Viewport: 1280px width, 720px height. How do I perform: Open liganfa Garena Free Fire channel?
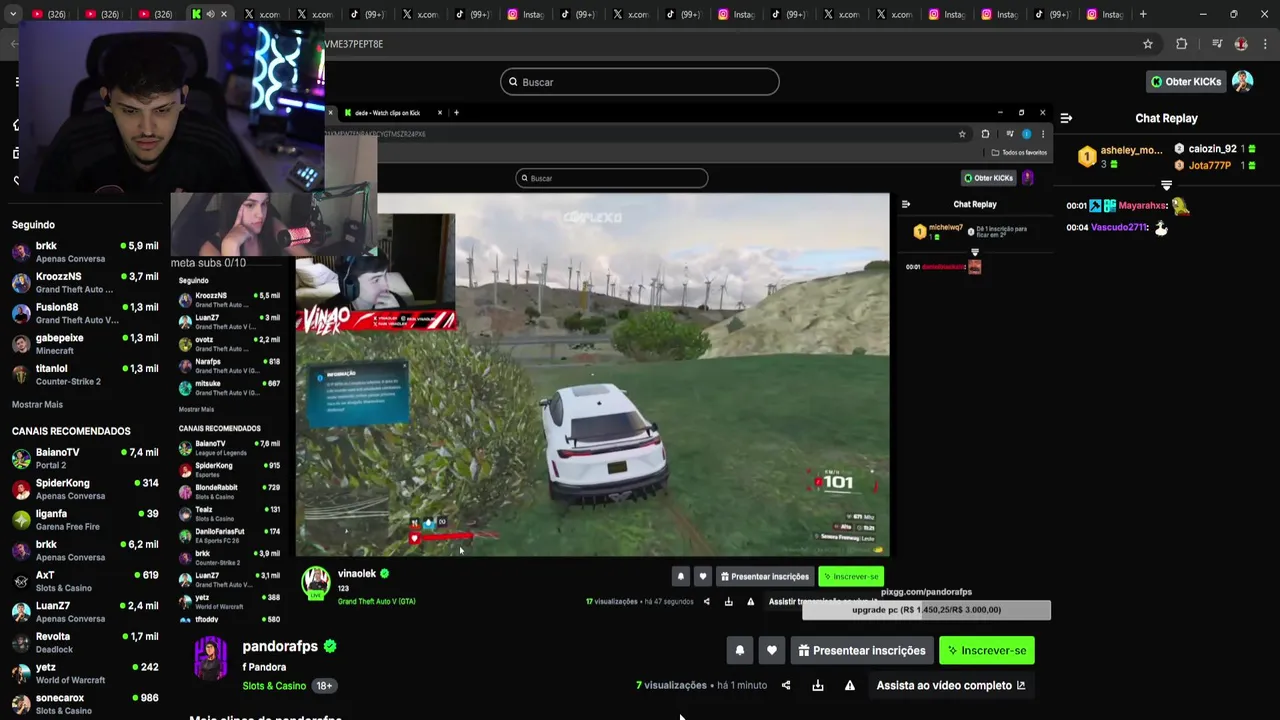(x=85, y=520)
